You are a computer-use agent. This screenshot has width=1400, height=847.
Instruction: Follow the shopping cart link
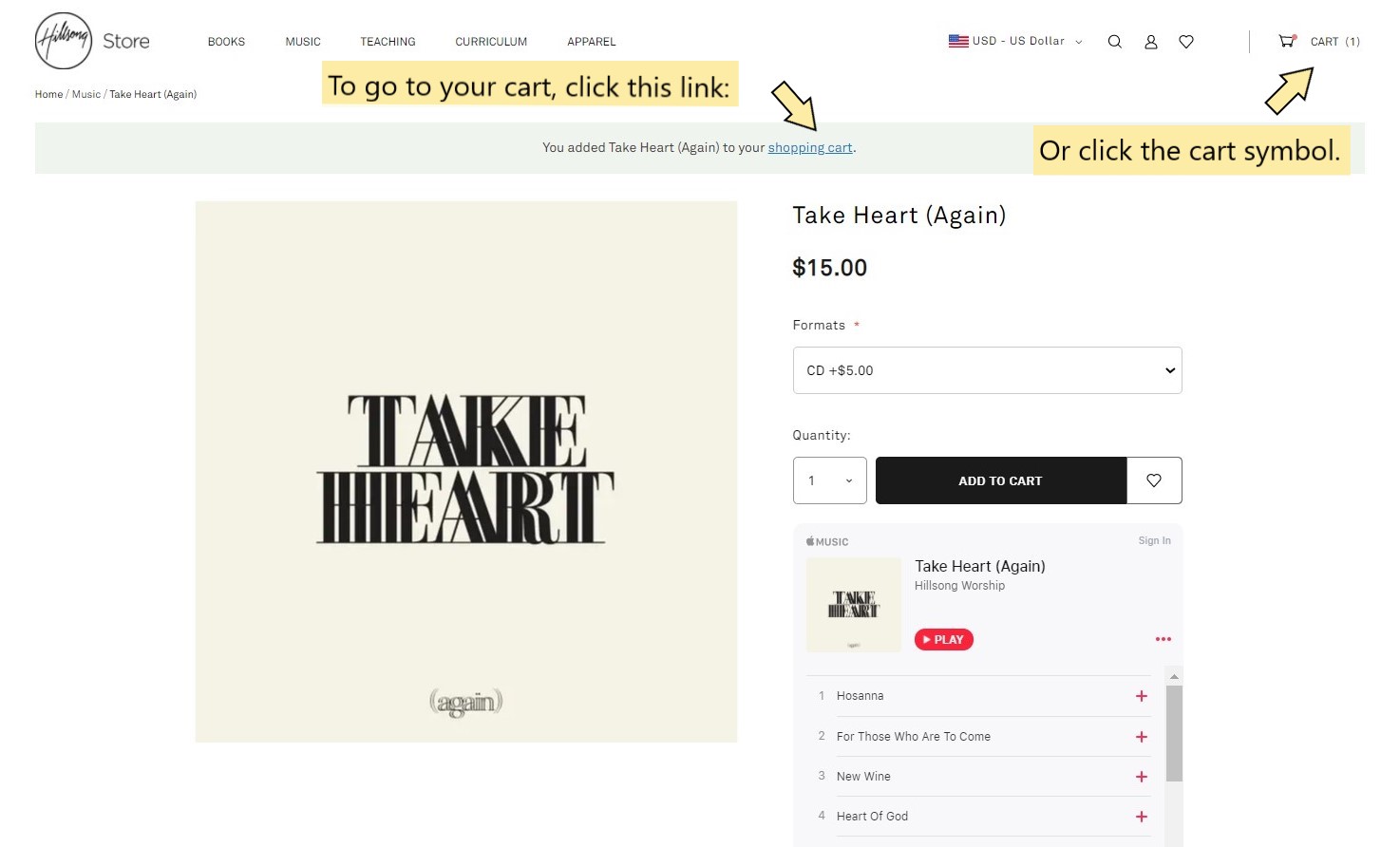click(x=810, y=148)
